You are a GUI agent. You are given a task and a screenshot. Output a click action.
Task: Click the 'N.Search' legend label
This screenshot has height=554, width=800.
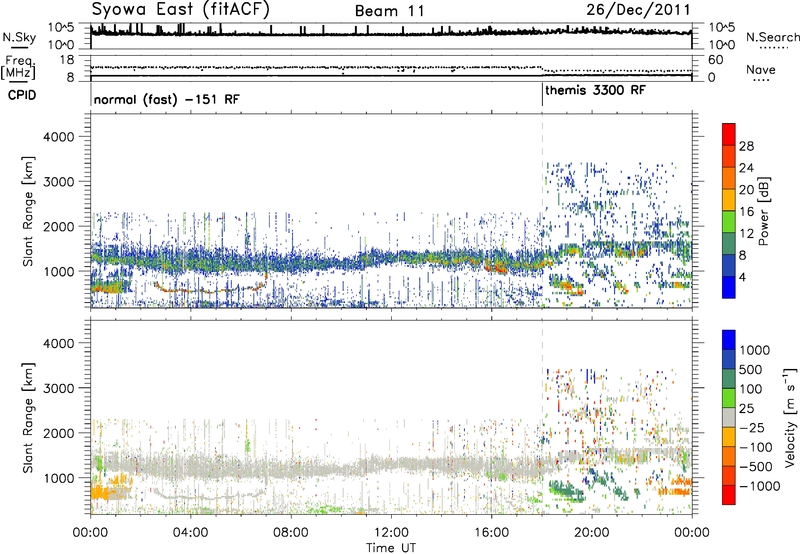(772, 37)
